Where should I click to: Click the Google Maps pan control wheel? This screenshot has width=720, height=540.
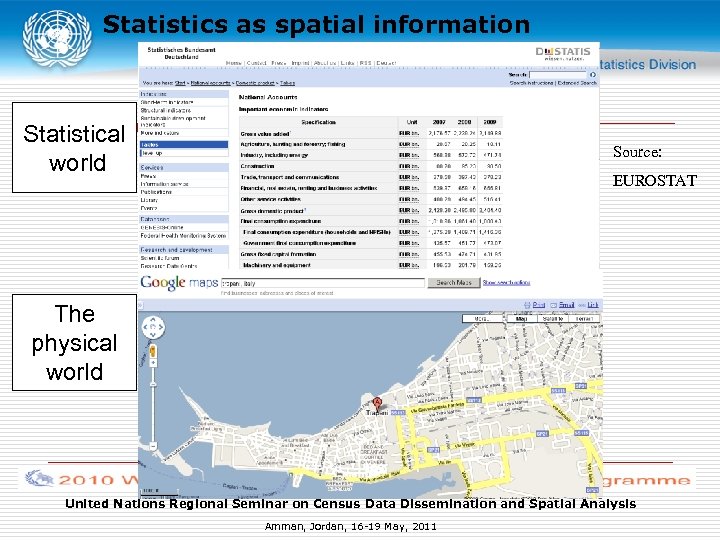coord(153,327)
